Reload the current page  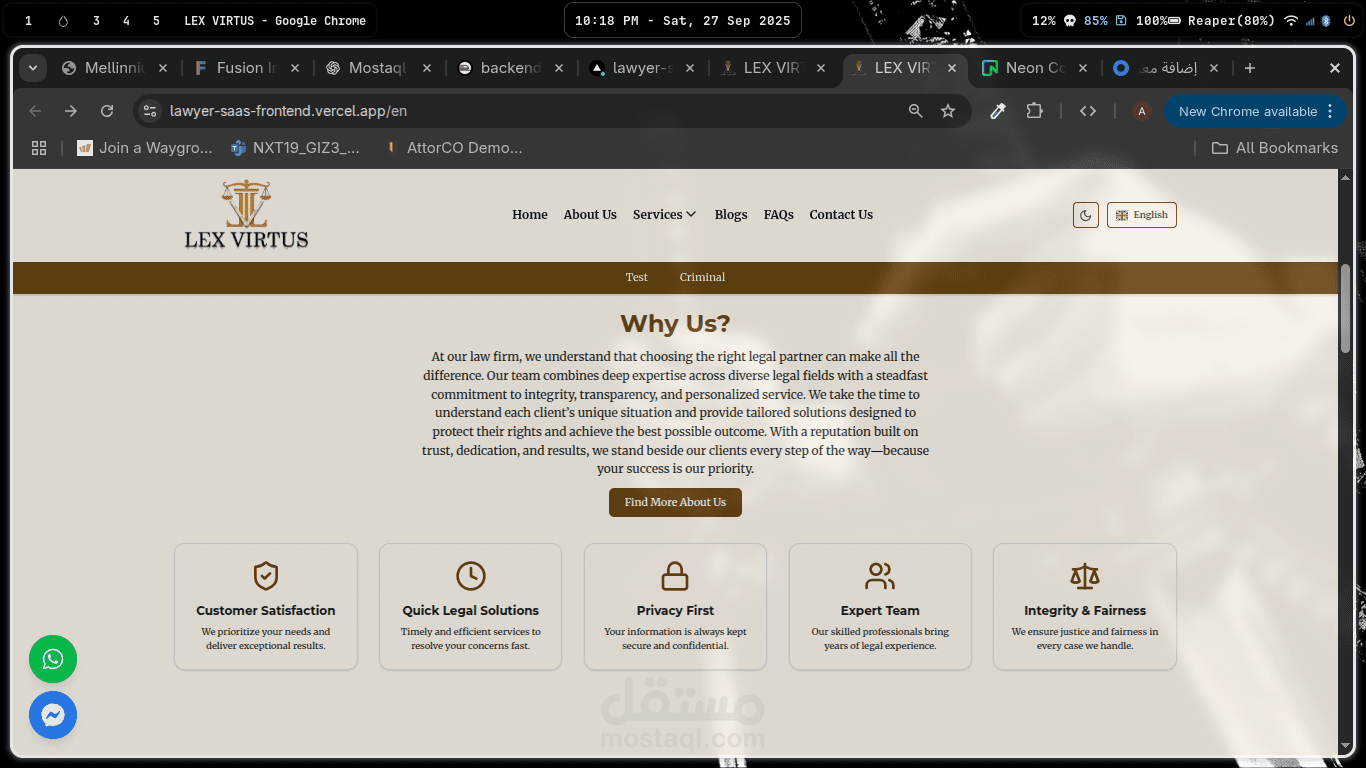(107, 111)
